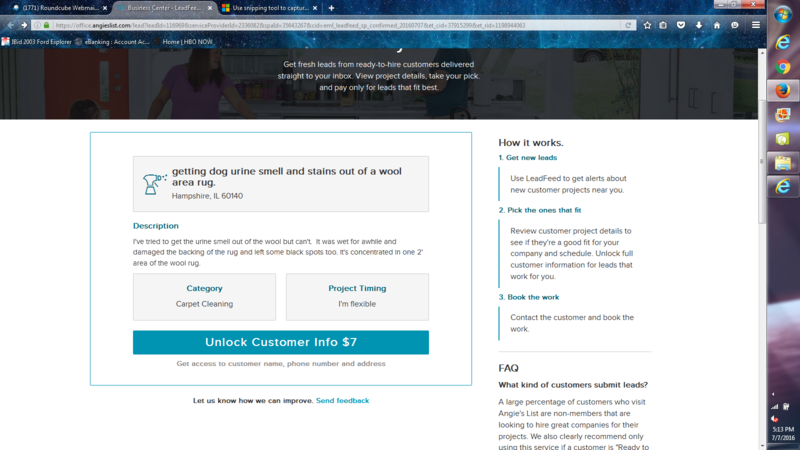800x450 pixels.
Task: Open a new tab with plus button
Action: coord(331,8)
